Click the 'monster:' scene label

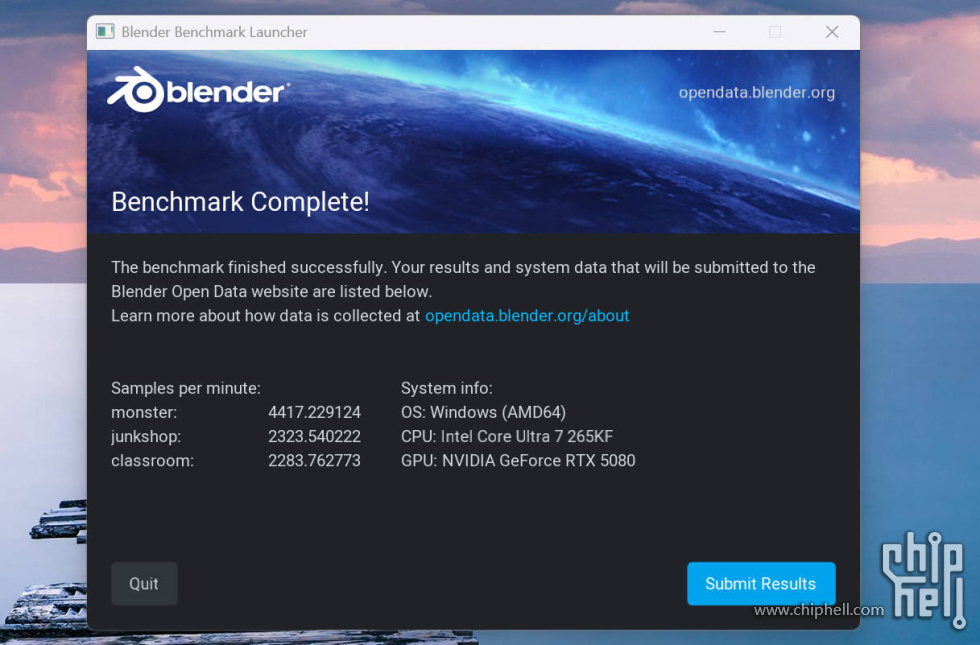[144, 412]
